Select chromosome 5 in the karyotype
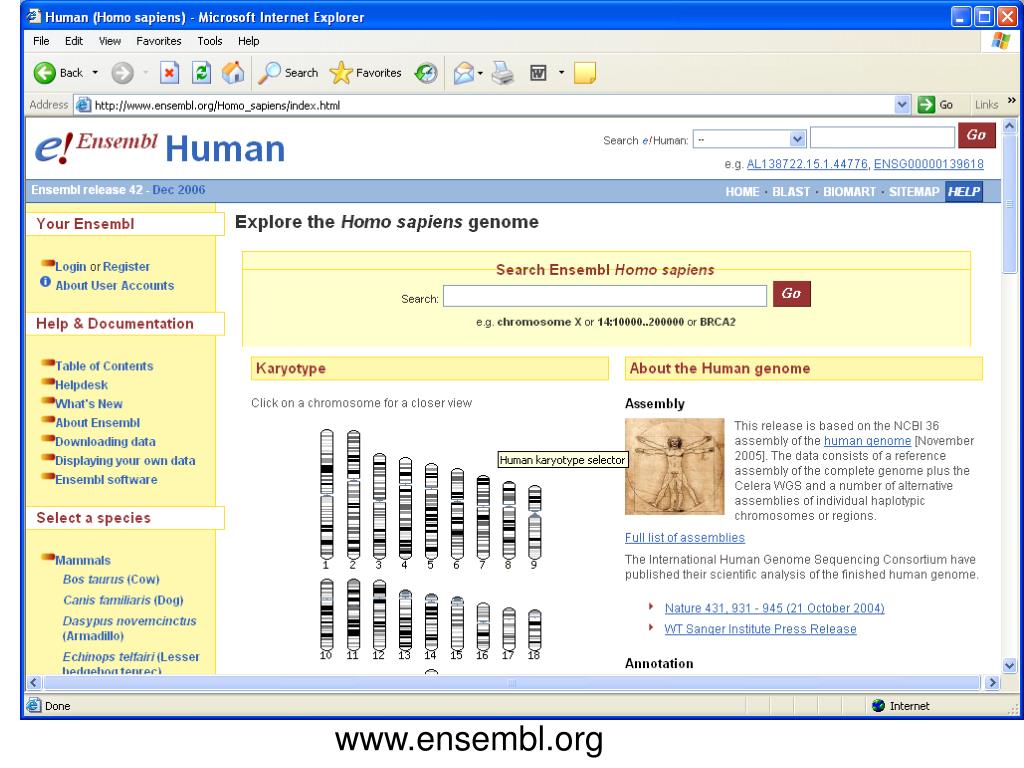1024x768 pixels. 431,511
